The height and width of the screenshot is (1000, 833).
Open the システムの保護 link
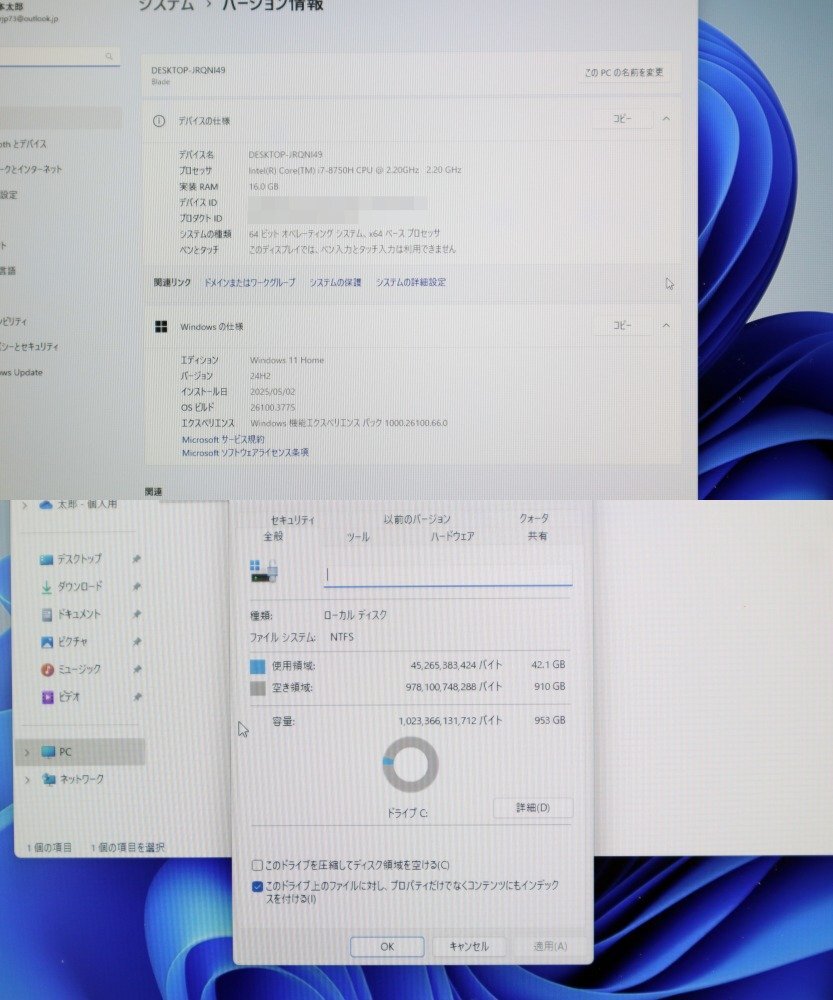(335, 282)
